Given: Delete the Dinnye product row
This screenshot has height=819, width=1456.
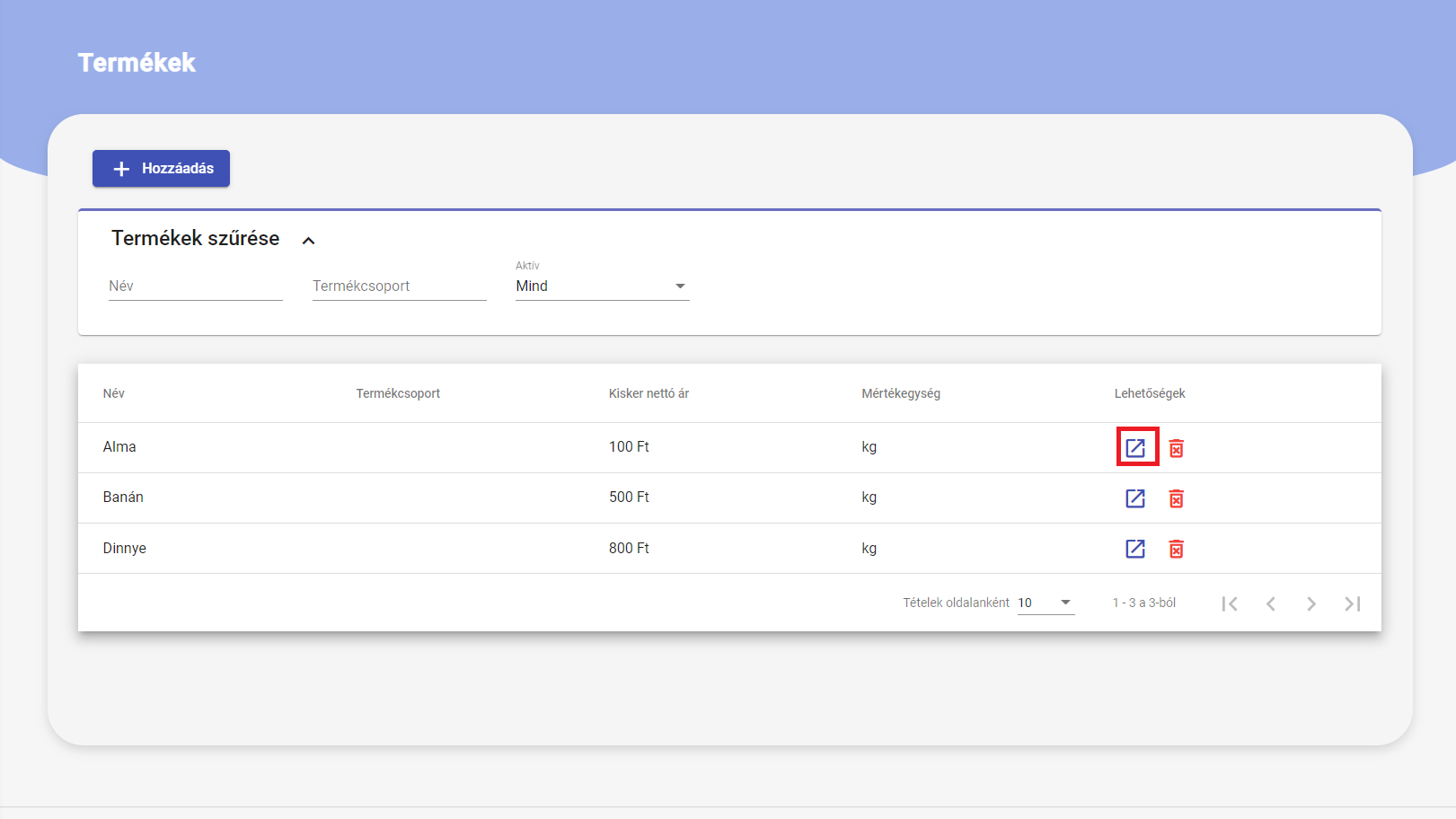Looking at the screenshot, I should [1176, 549].
